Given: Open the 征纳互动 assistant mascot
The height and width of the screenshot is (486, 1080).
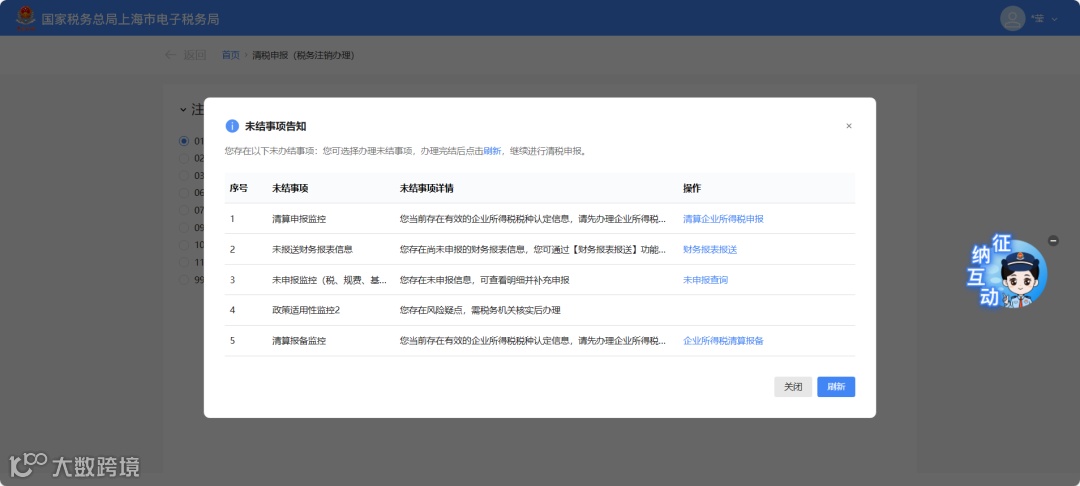Looking at the screenshot, I should pyautogui.click(x=1009, y=271).
